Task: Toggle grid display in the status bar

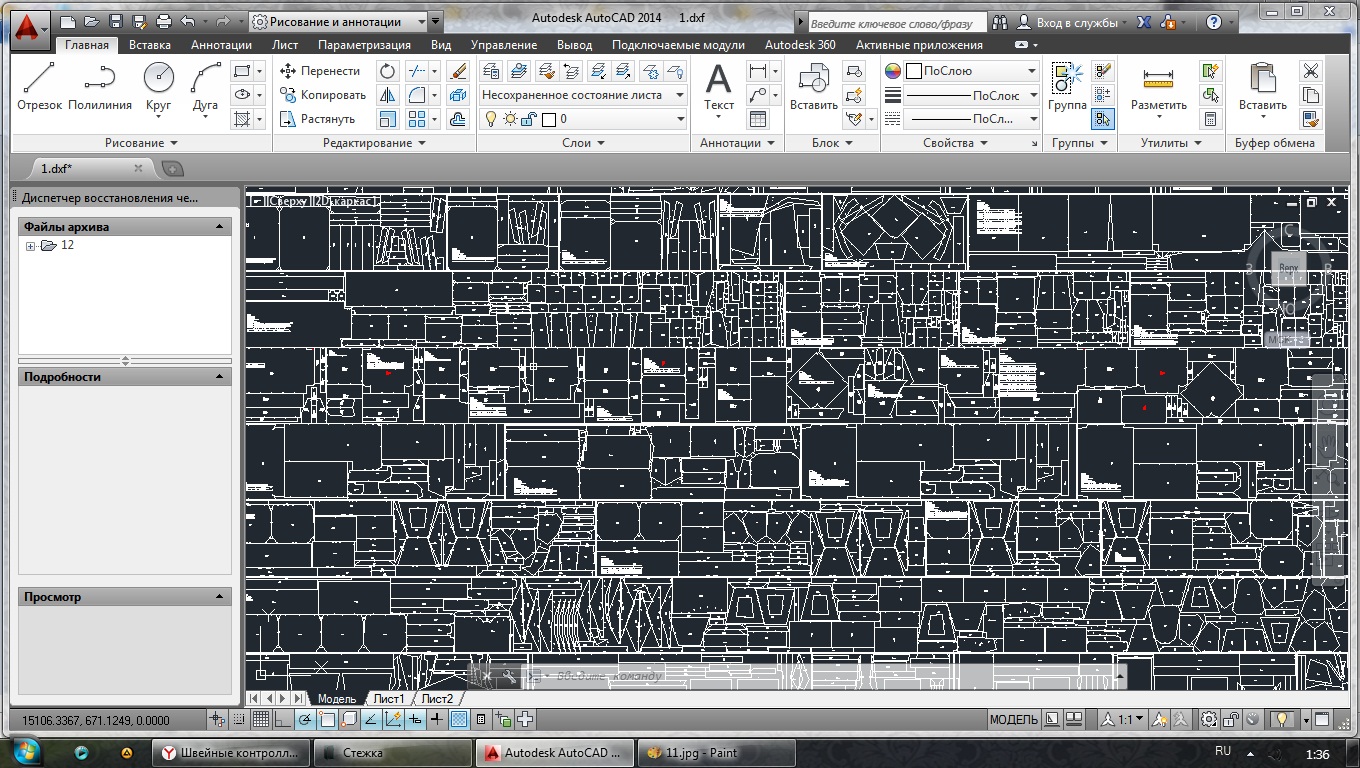Action: pos(260,719)
